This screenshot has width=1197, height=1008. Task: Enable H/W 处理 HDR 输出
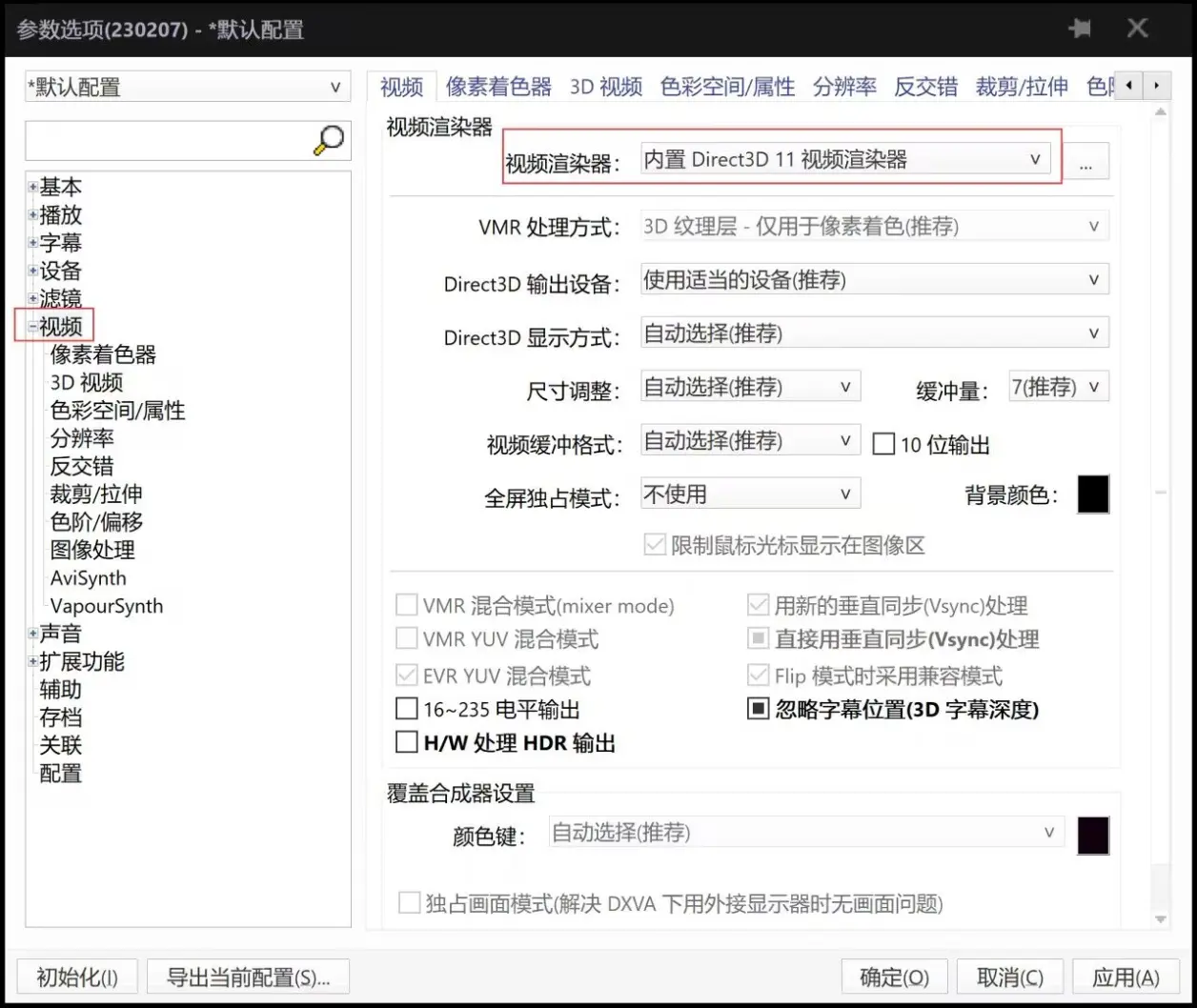tap(407, 742)
